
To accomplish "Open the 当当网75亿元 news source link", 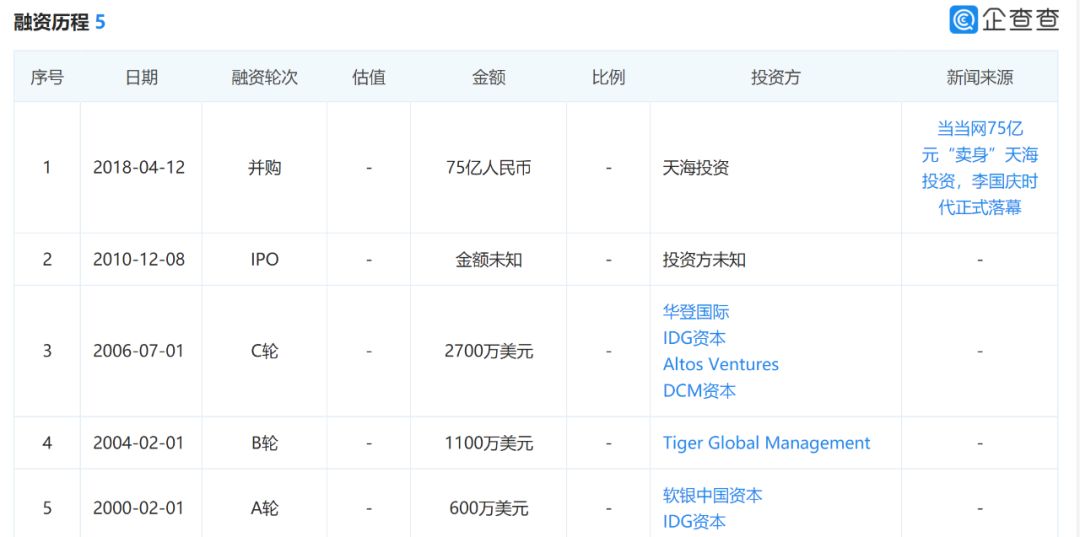I will (979, 168).
